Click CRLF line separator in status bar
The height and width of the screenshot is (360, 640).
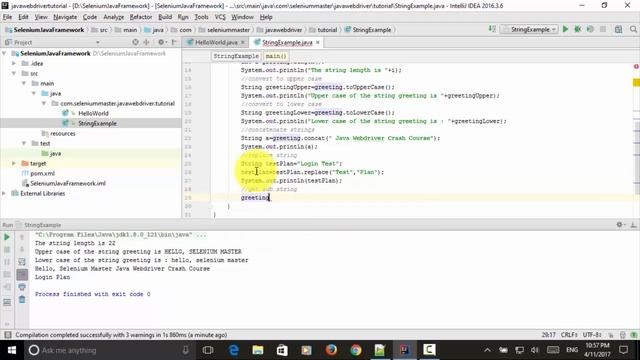click(x=569, y=335)
